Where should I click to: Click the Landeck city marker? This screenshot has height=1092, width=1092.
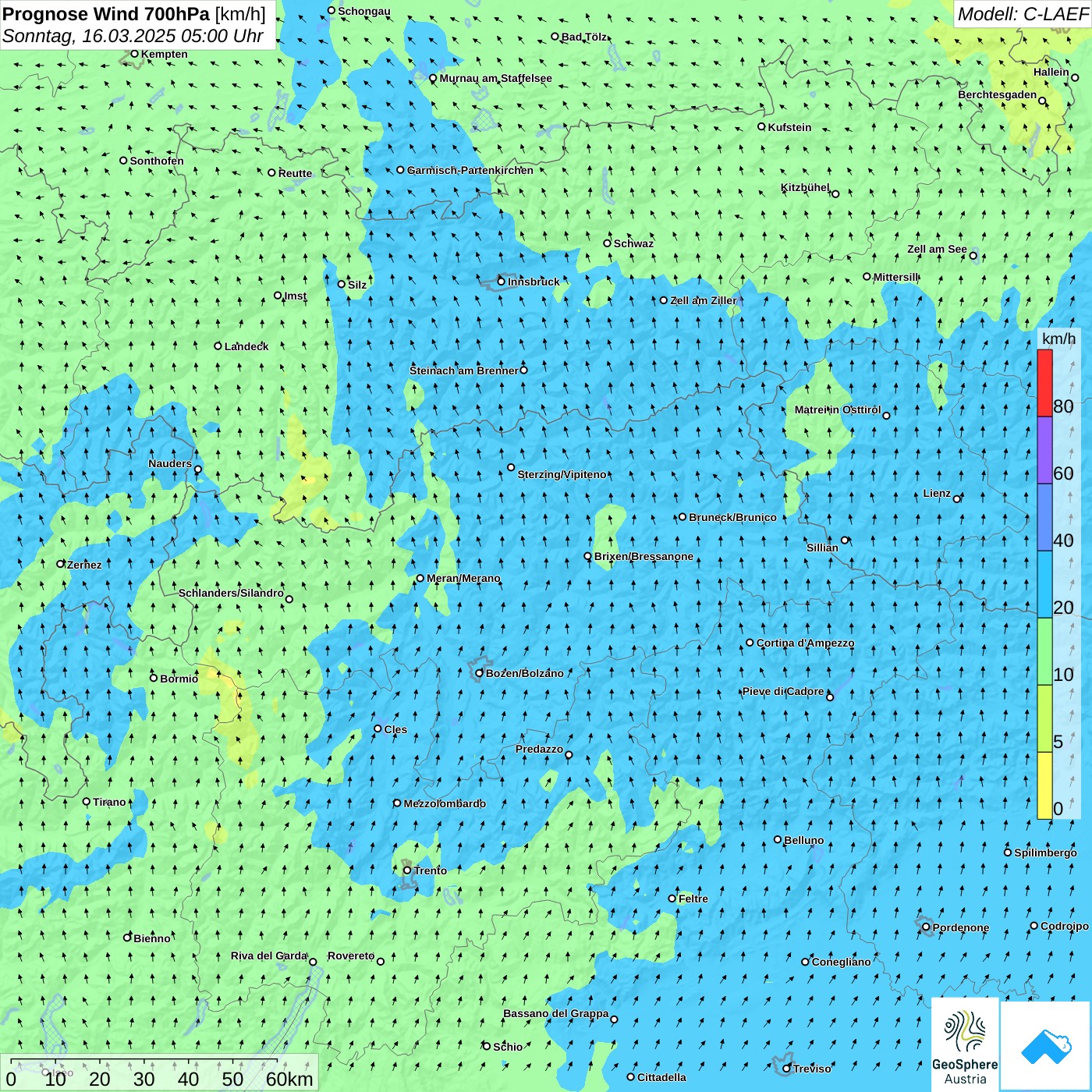pyautogui.click(x=218, y=346)
